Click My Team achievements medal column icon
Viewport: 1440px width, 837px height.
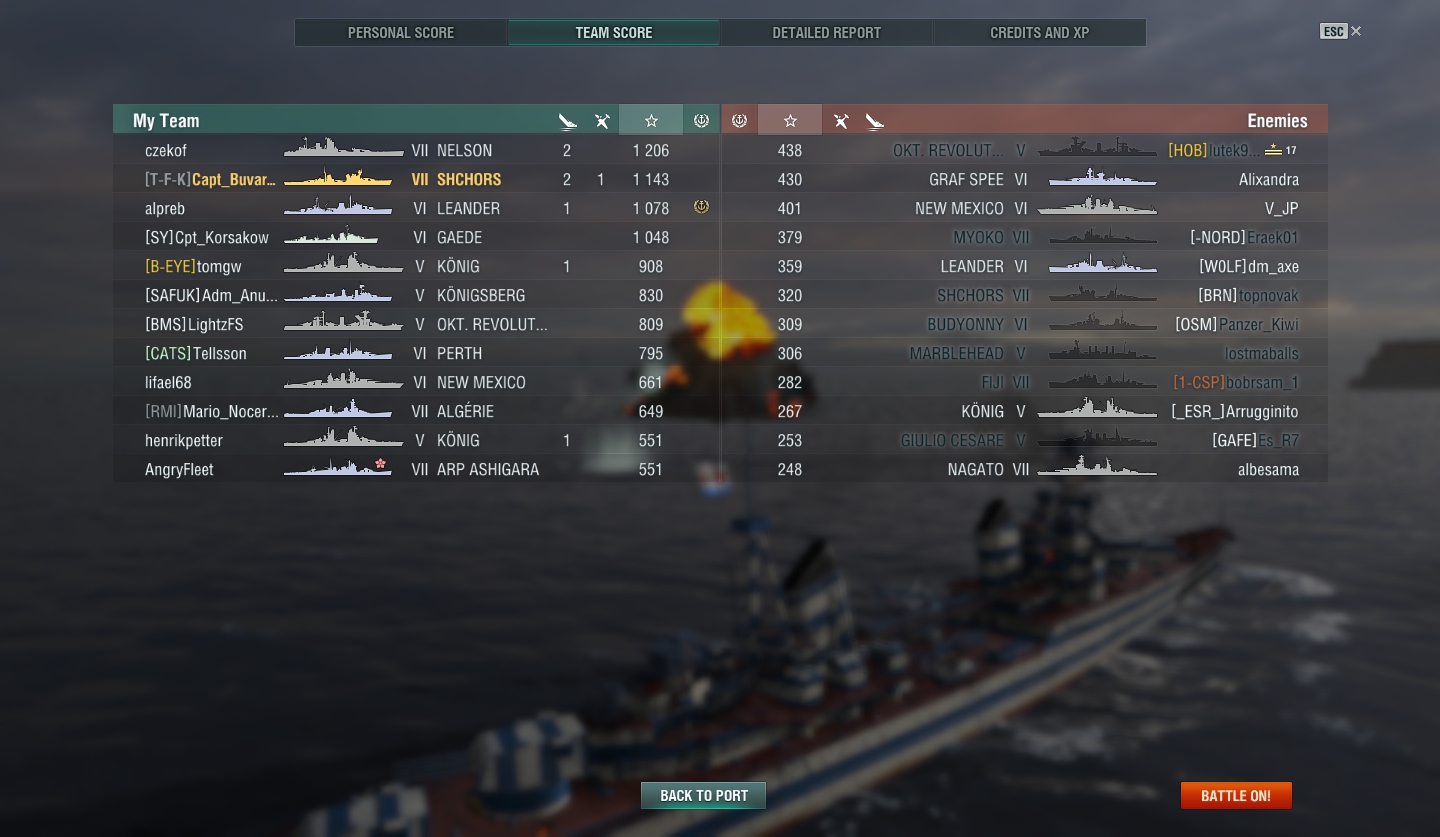(x=701, y=120)
